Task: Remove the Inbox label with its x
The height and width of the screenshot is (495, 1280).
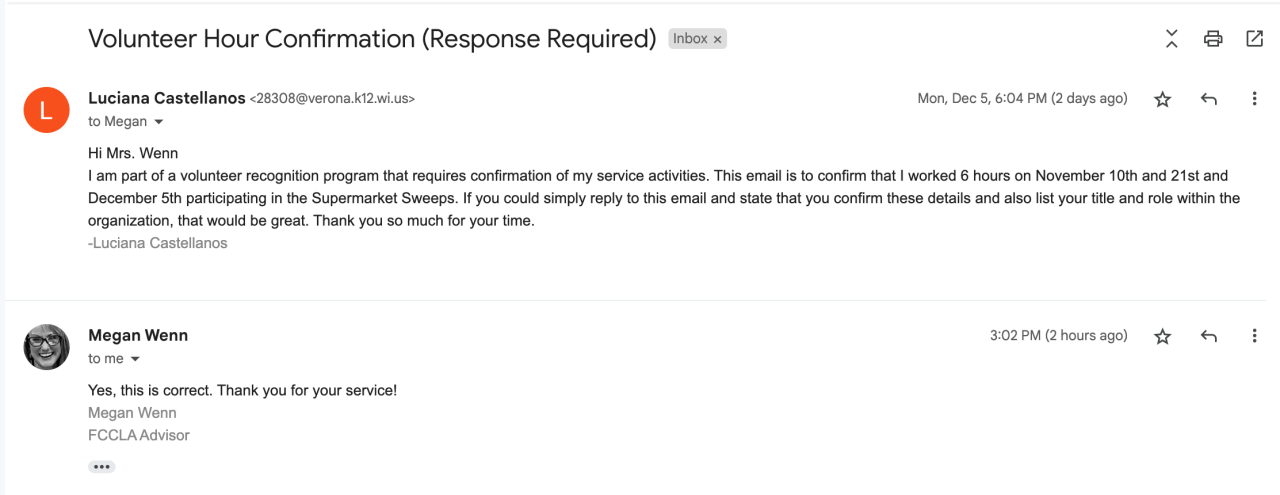Action: (718, 39)
